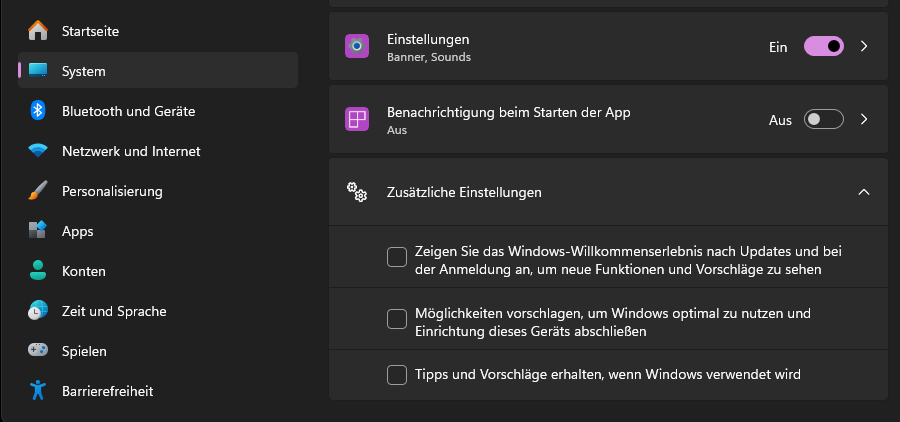The height and width of the screenshot is (422, 900).
Task: Click the Zeit und Sprache globe icon
Action: pyautogui.click(x=38, y=311)
